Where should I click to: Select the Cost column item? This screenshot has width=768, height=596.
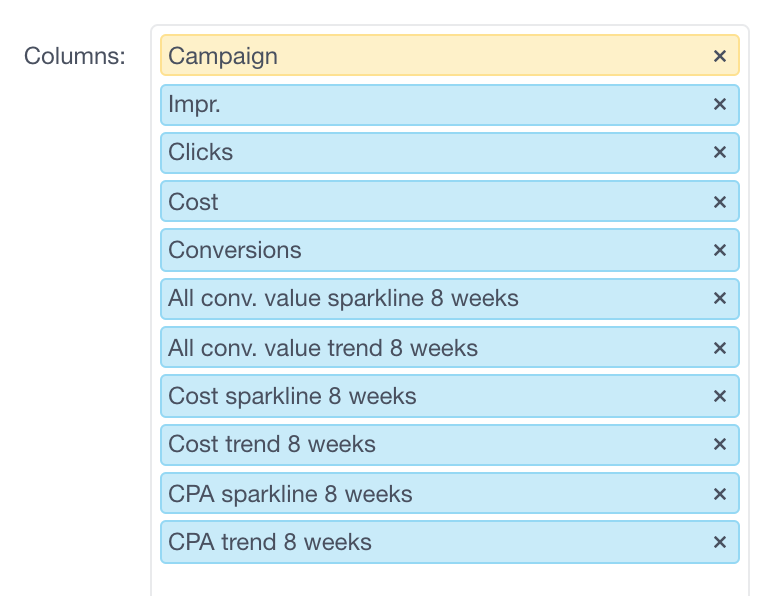pos(194,202)
